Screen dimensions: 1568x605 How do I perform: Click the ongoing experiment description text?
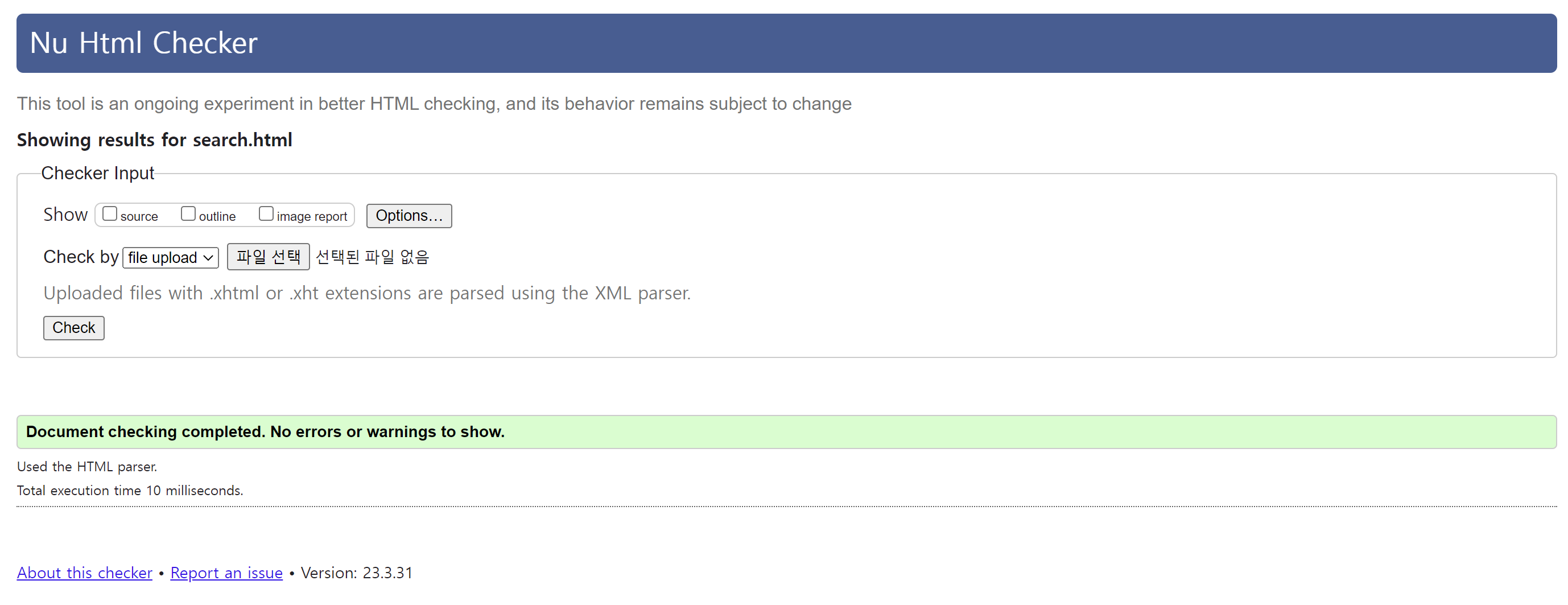coord(434,104)
